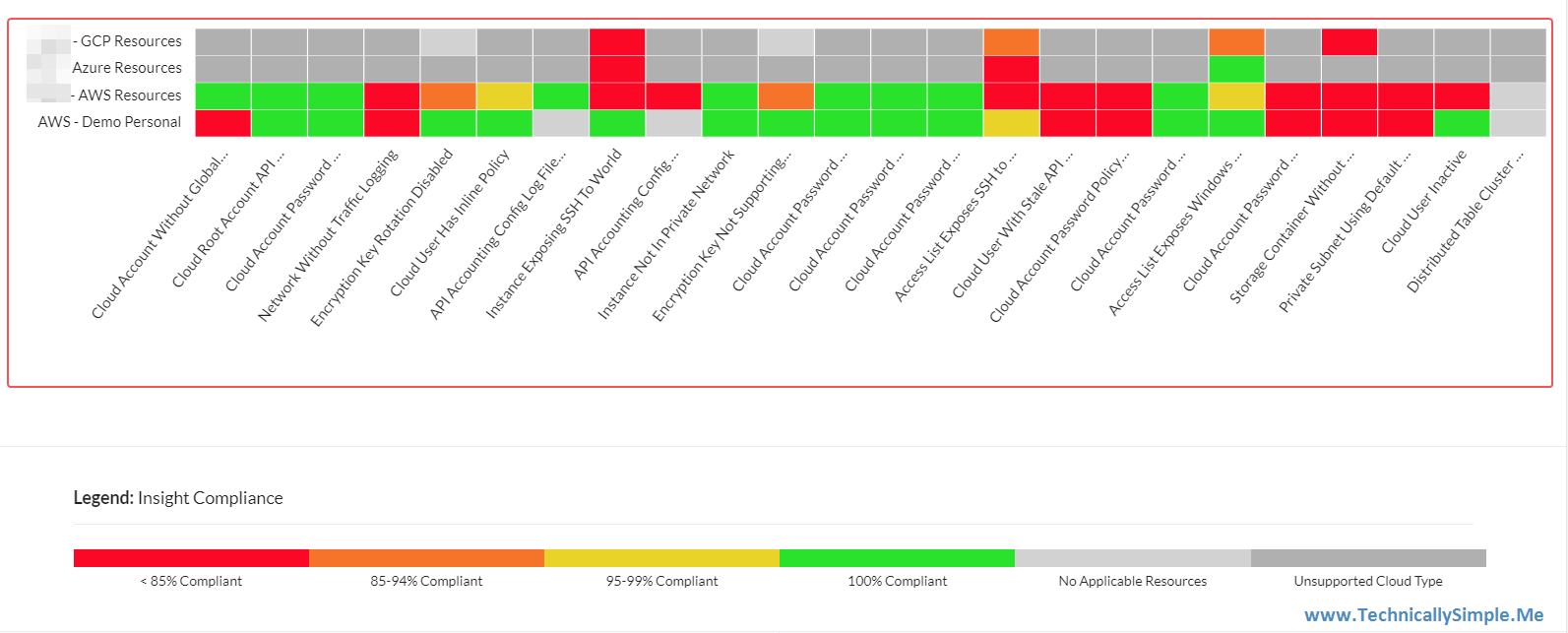Select the green '100% Compliant' legend swatch
Image resolution: width=1568 pixels, height=633 pixels.
click(897, 558)
